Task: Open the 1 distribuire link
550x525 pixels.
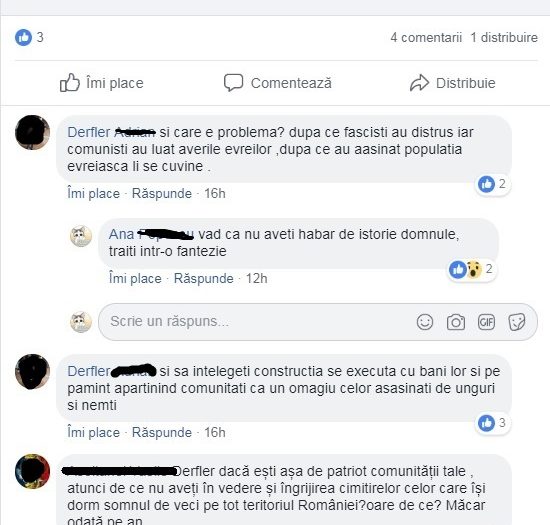Action: tap(504, 37)
